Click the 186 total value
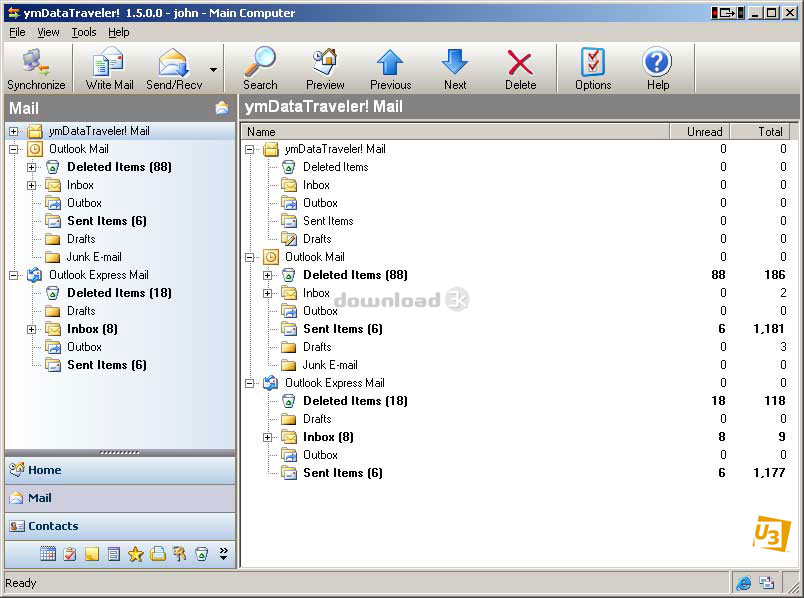Image resolution: width=804 pixels, height=598 pixels. coord(774,275)
